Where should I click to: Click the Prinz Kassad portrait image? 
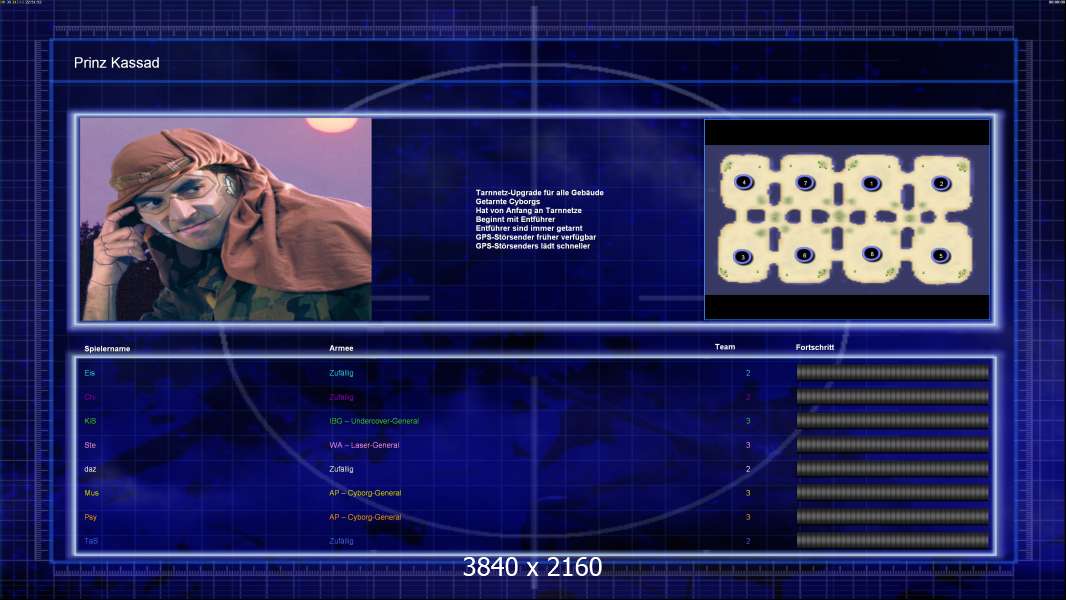tap(226, 219)
